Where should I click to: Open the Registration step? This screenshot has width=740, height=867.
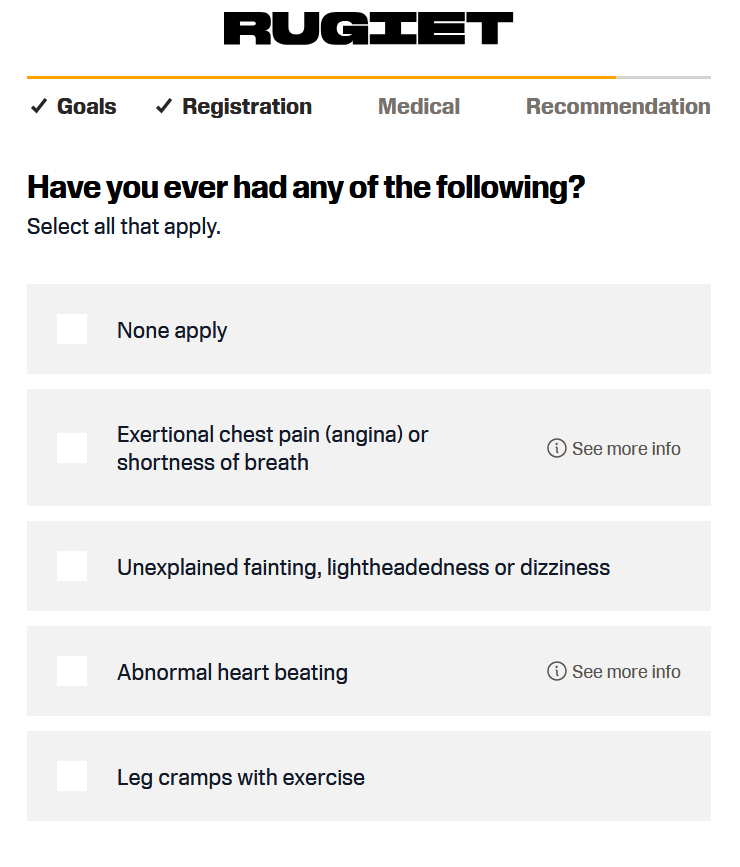click(x=247, y=106)
